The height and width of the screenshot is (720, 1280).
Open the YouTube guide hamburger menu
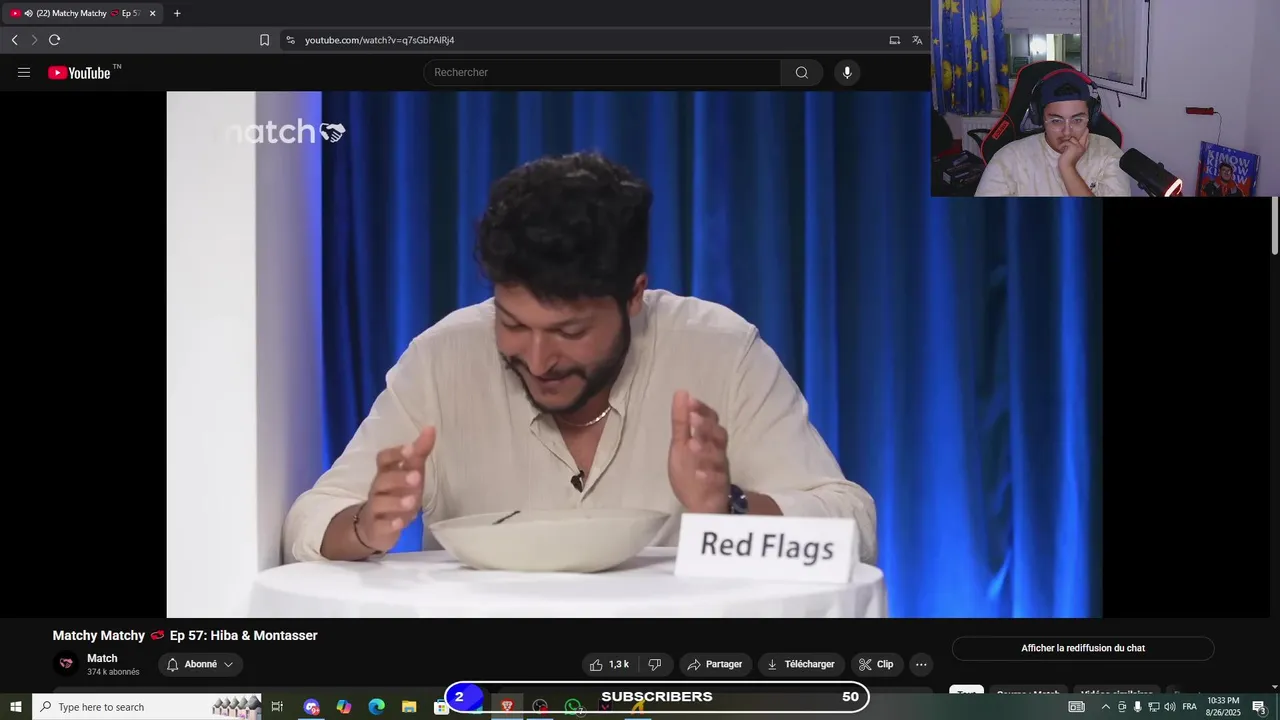pos(24,72)
